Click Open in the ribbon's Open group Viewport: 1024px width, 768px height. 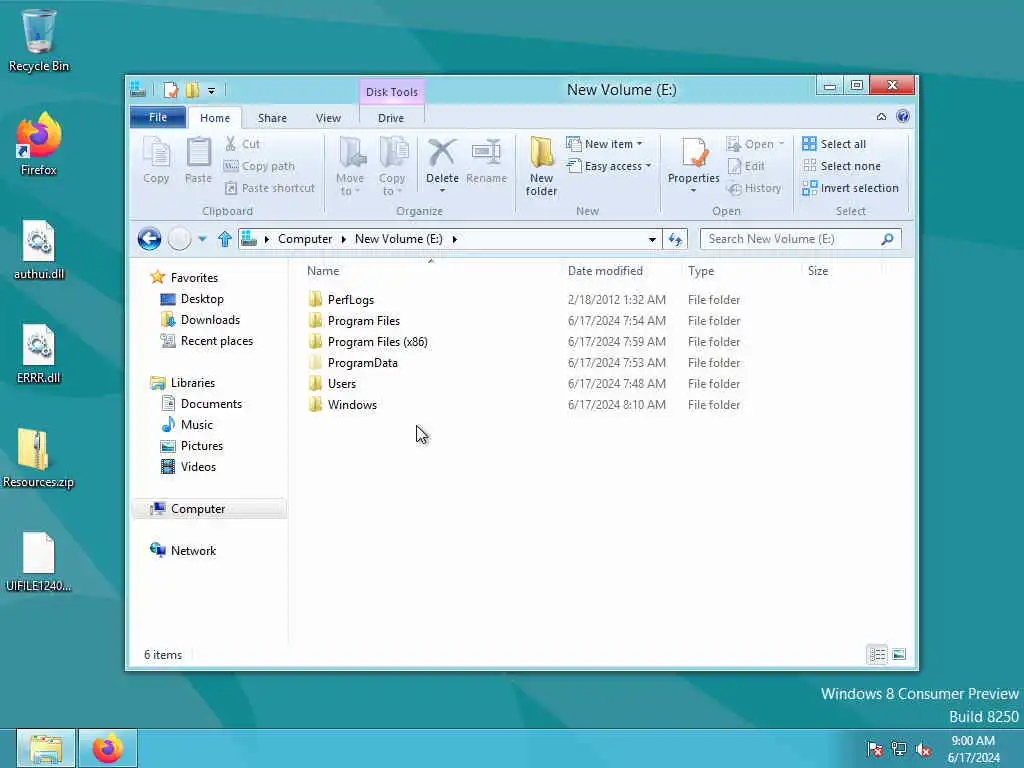(755, 144)
